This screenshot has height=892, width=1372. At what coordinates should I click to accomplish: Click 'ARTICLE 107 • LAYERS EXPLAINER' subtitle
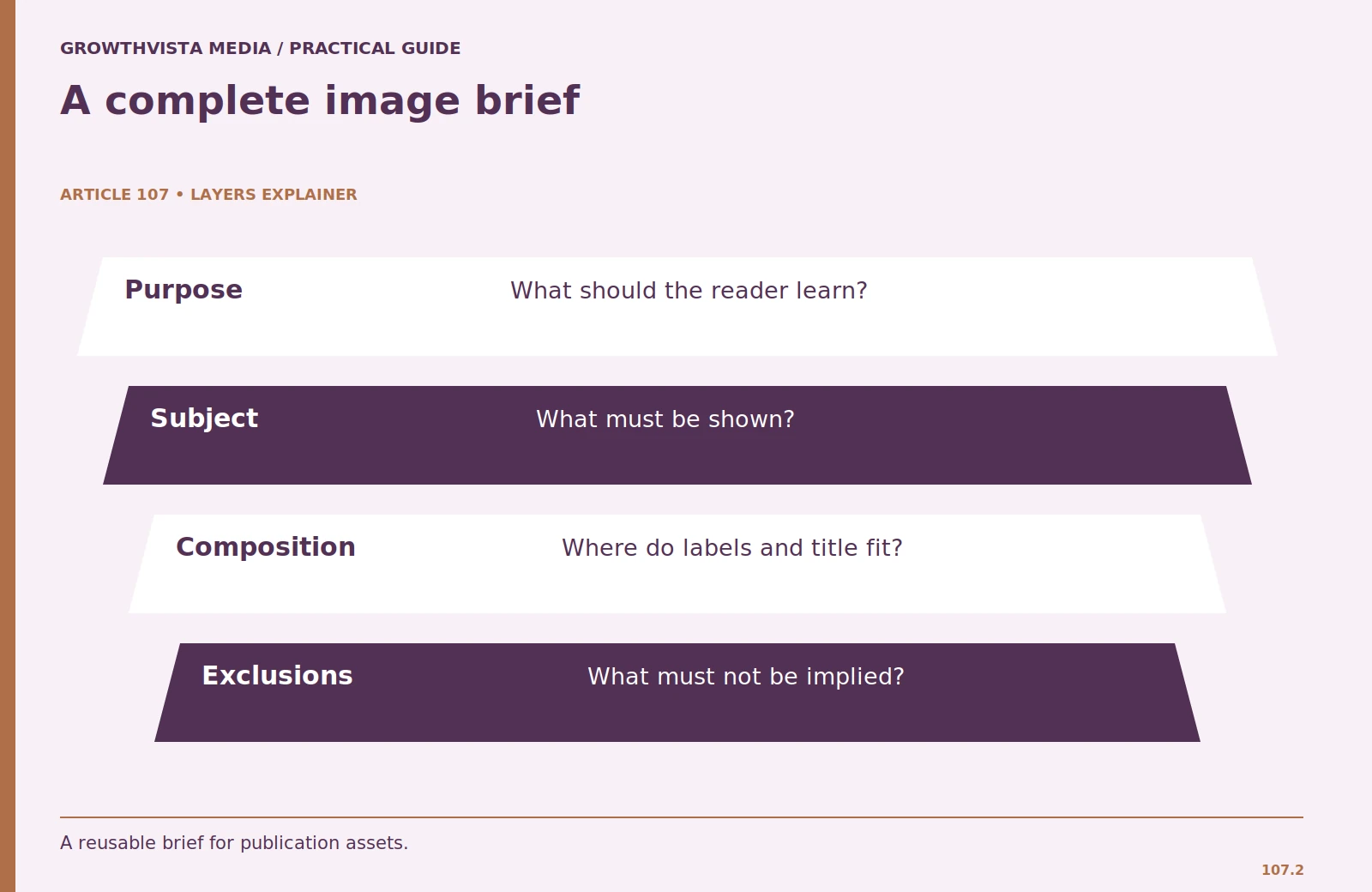pos(208,195)
